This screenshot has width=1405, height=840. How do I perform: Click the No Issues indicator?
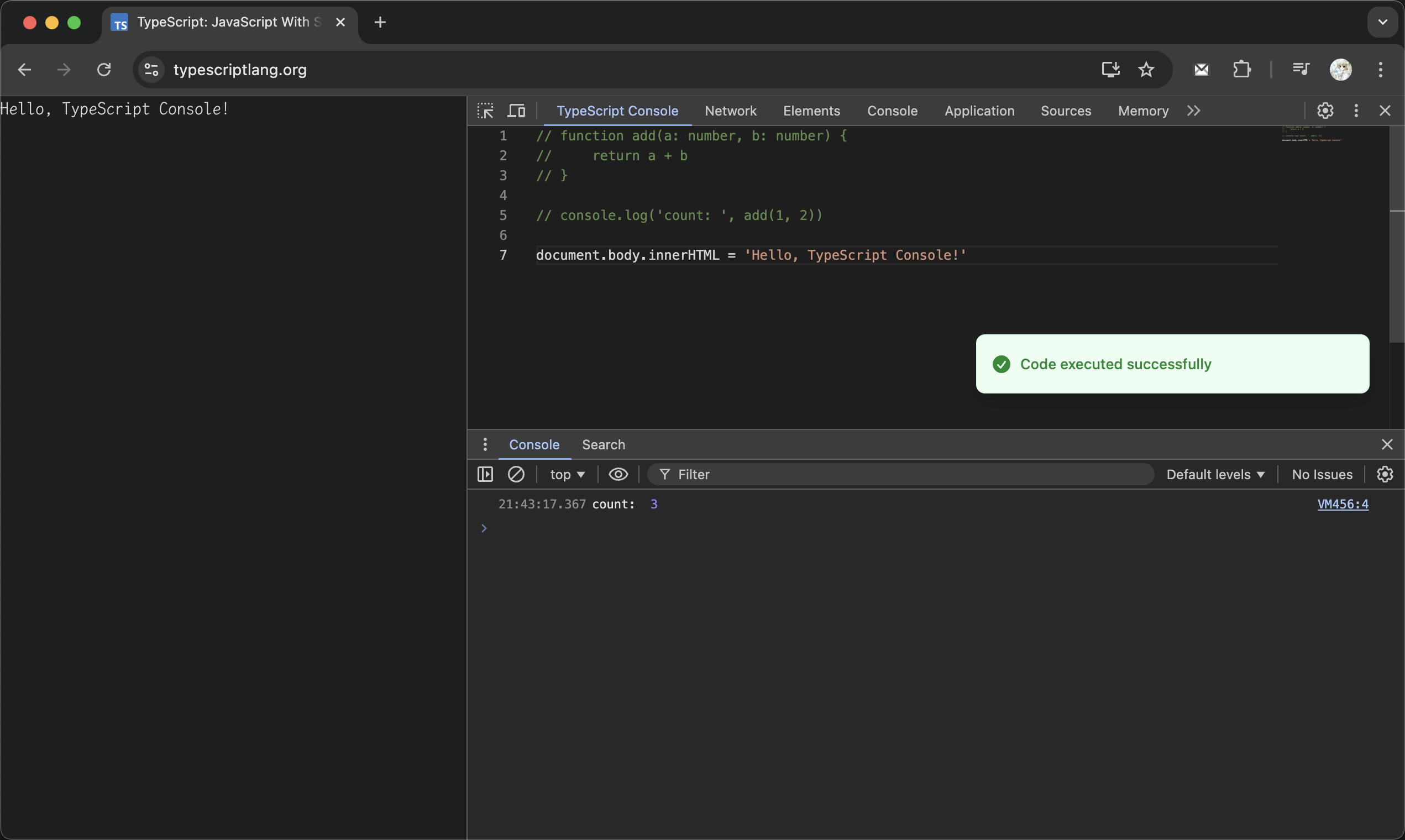1322,474
